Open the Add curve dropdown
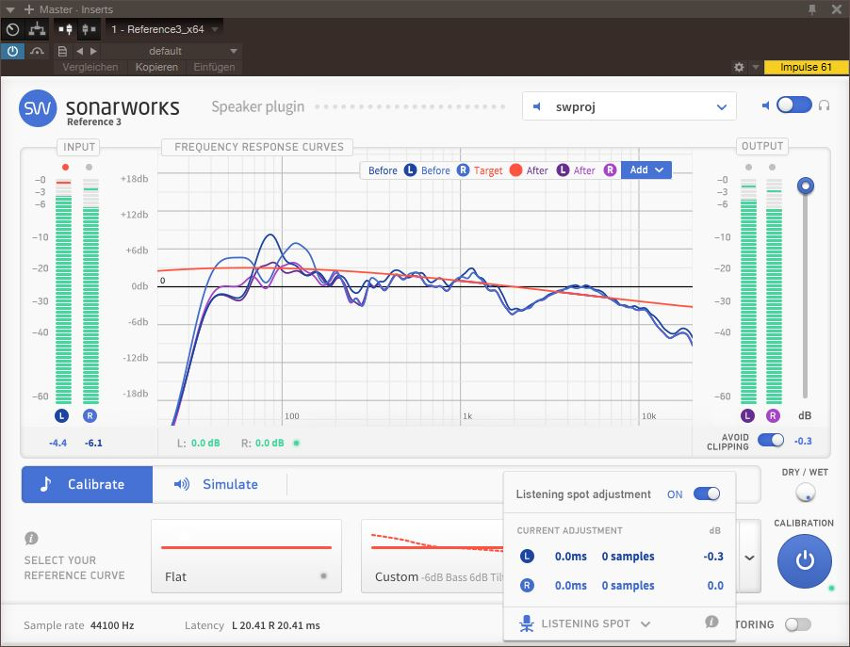This screenshot has width=850, height=647. 646,170
